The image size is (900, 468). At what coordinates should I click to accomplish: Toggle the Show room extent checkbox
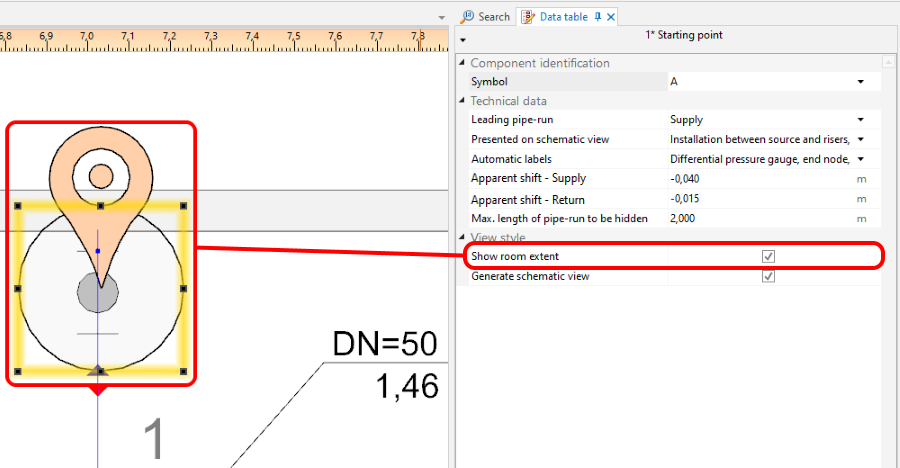768,257
